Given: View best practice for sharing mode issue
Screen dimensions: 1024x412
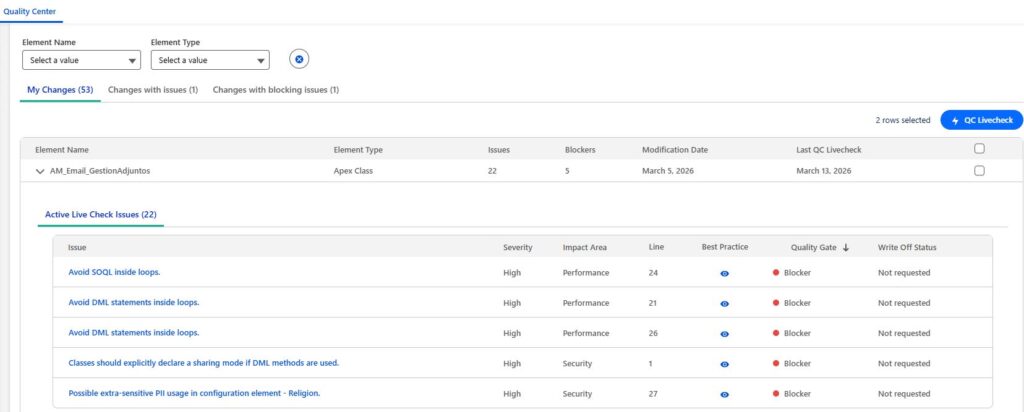Looking at the screenshot, I should pos(725,364).
